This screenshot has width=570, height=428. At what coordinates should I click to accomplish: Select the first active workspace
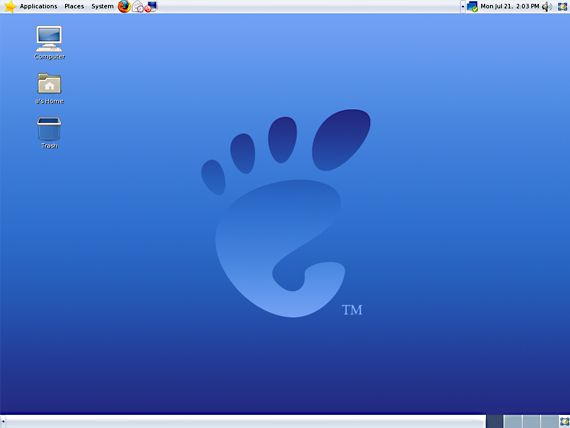click(x=494, y=421)
